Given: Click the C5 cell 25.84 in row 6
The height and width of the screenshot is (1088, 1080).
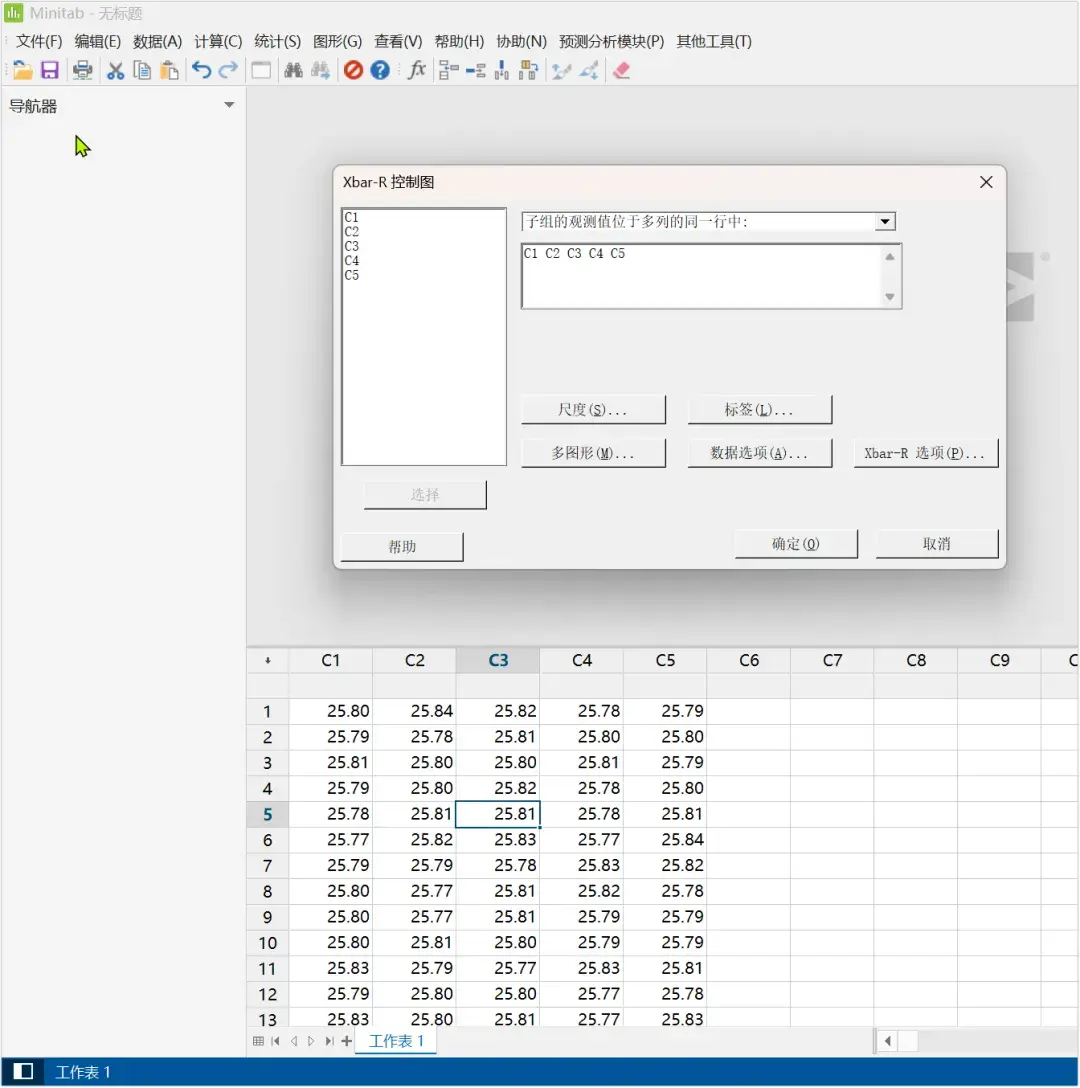Looking at the screenshot, I should 665,840.
